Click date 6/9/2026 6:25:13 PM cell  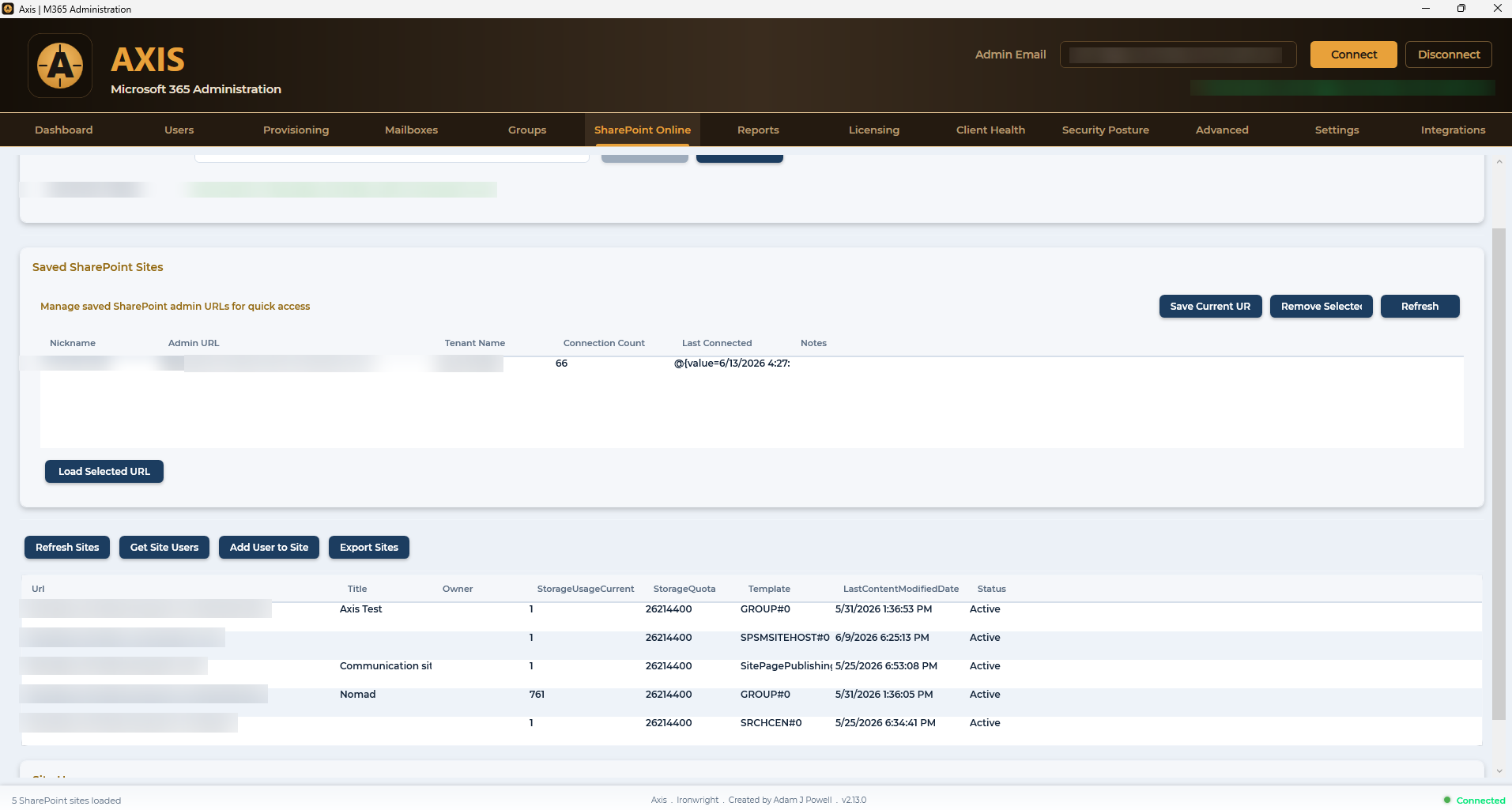[x=882, y=638]
